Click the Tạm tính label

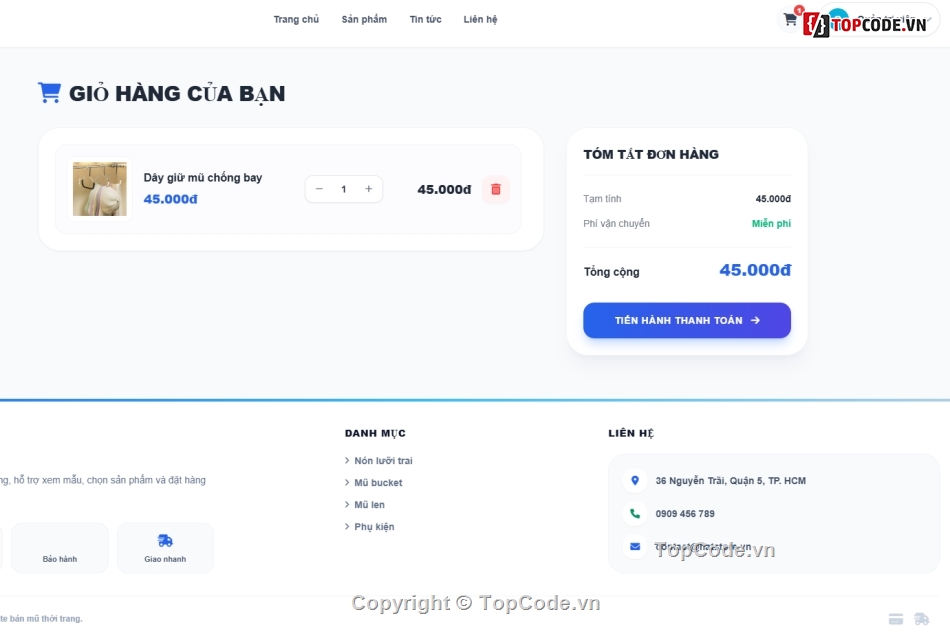(602, 199)
